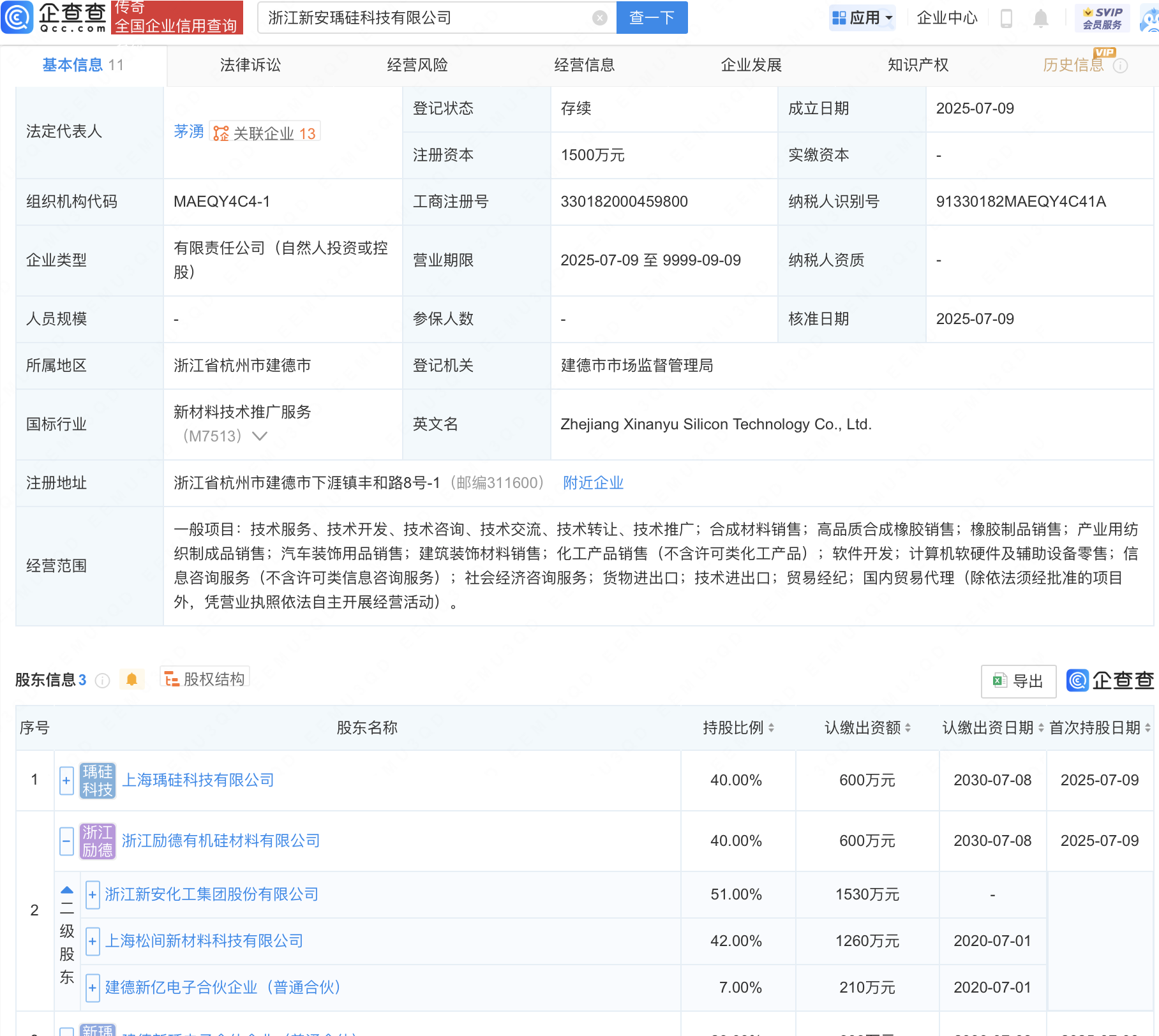The width and height of the screenshot is (1159, 1036).
Task: Open the 应用 dropdown menu
Action: tap(863, 18)
